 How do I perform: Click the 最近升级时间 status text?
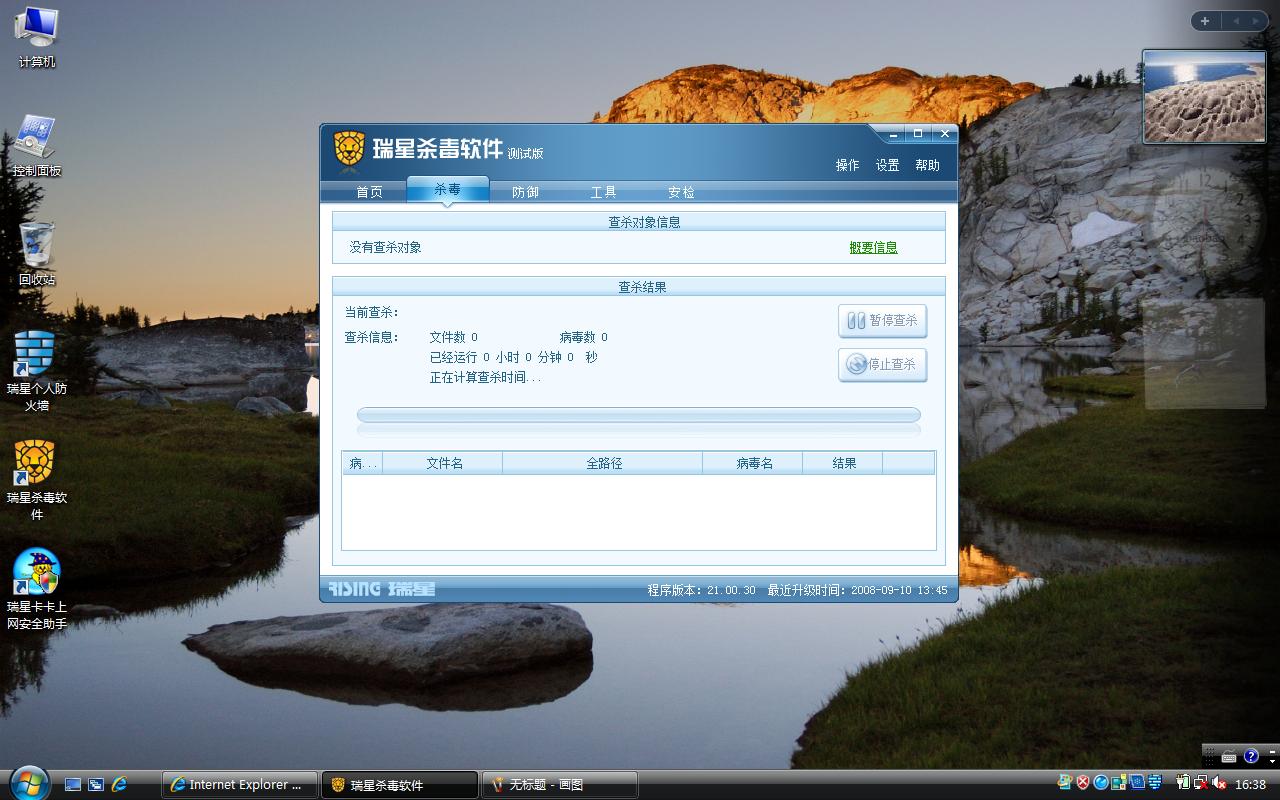pyautogui.click(x=857, y=591)
